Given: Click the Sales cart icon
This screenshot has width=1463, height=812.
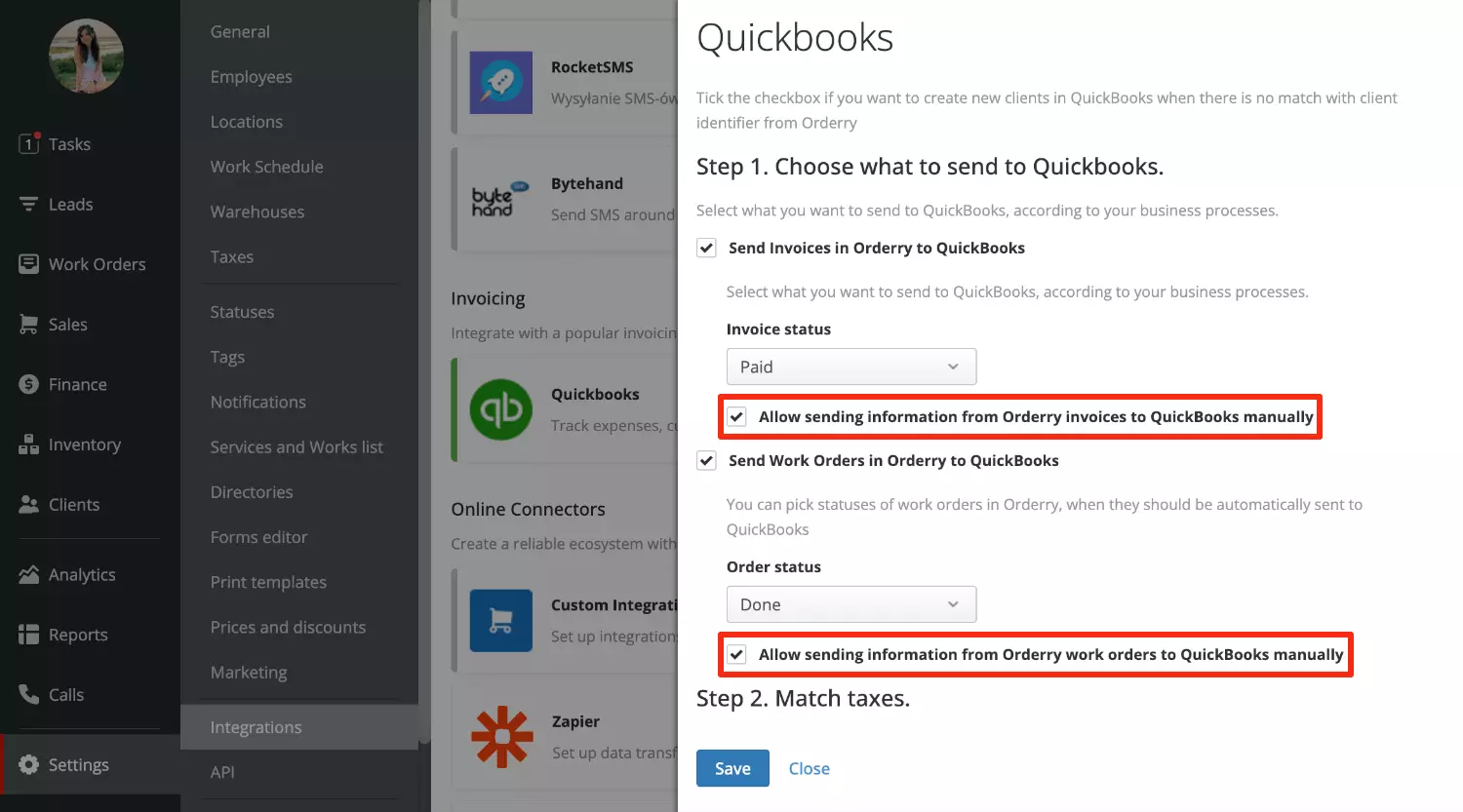Looking at the screenshot, I should pos(29,325).
